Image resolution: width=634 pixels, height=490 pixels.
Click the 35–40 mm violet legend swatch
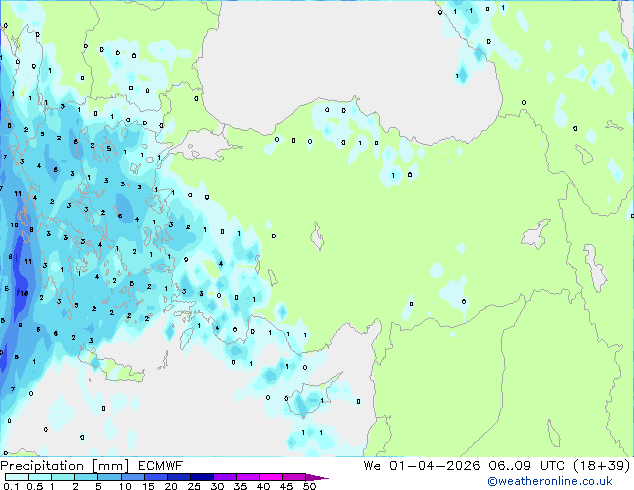click(248, 477)
